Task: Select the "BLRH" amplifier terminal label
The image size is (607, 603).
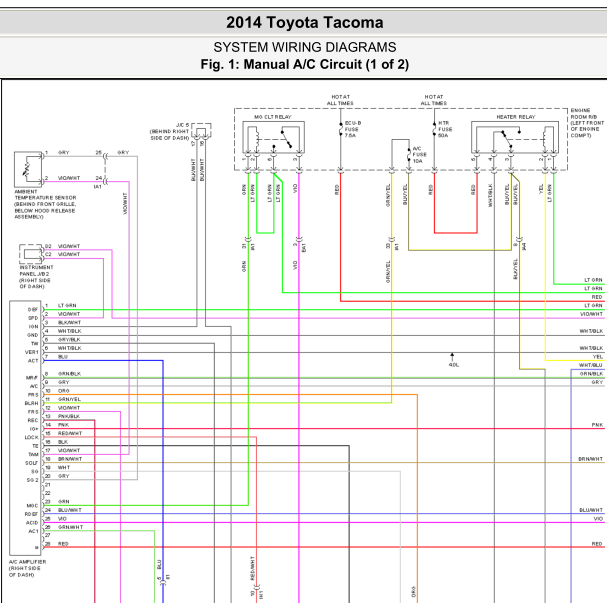Action: pos(31,403)
